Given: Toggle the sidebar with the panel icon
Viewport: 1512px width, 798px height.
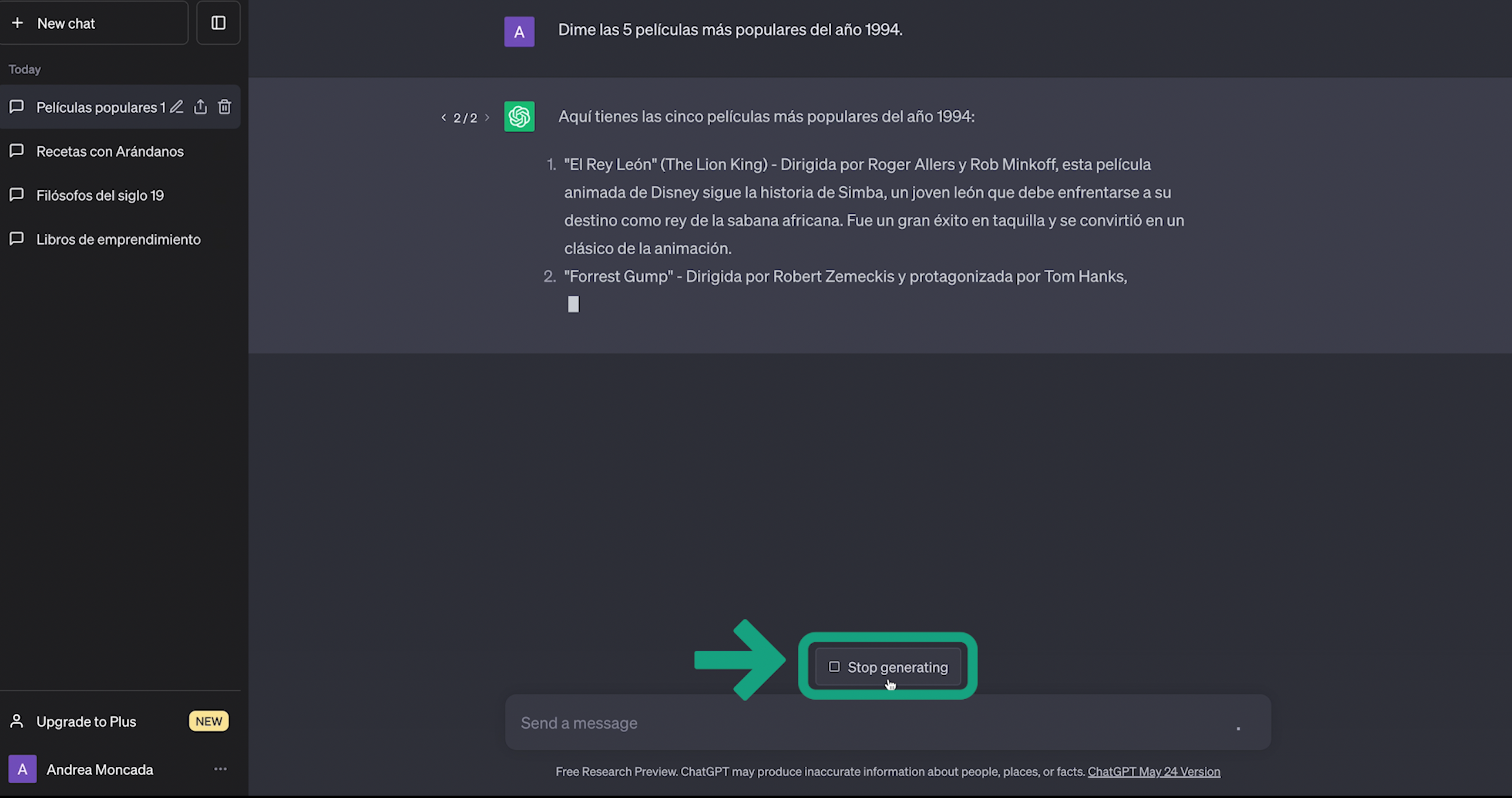Looking at the screenshot, I should (218, 23).
